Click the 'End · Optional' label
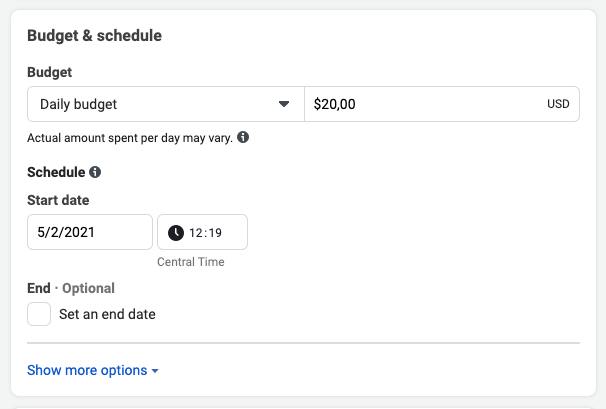The height and width of the screenshot is (409, 606). 71,288
